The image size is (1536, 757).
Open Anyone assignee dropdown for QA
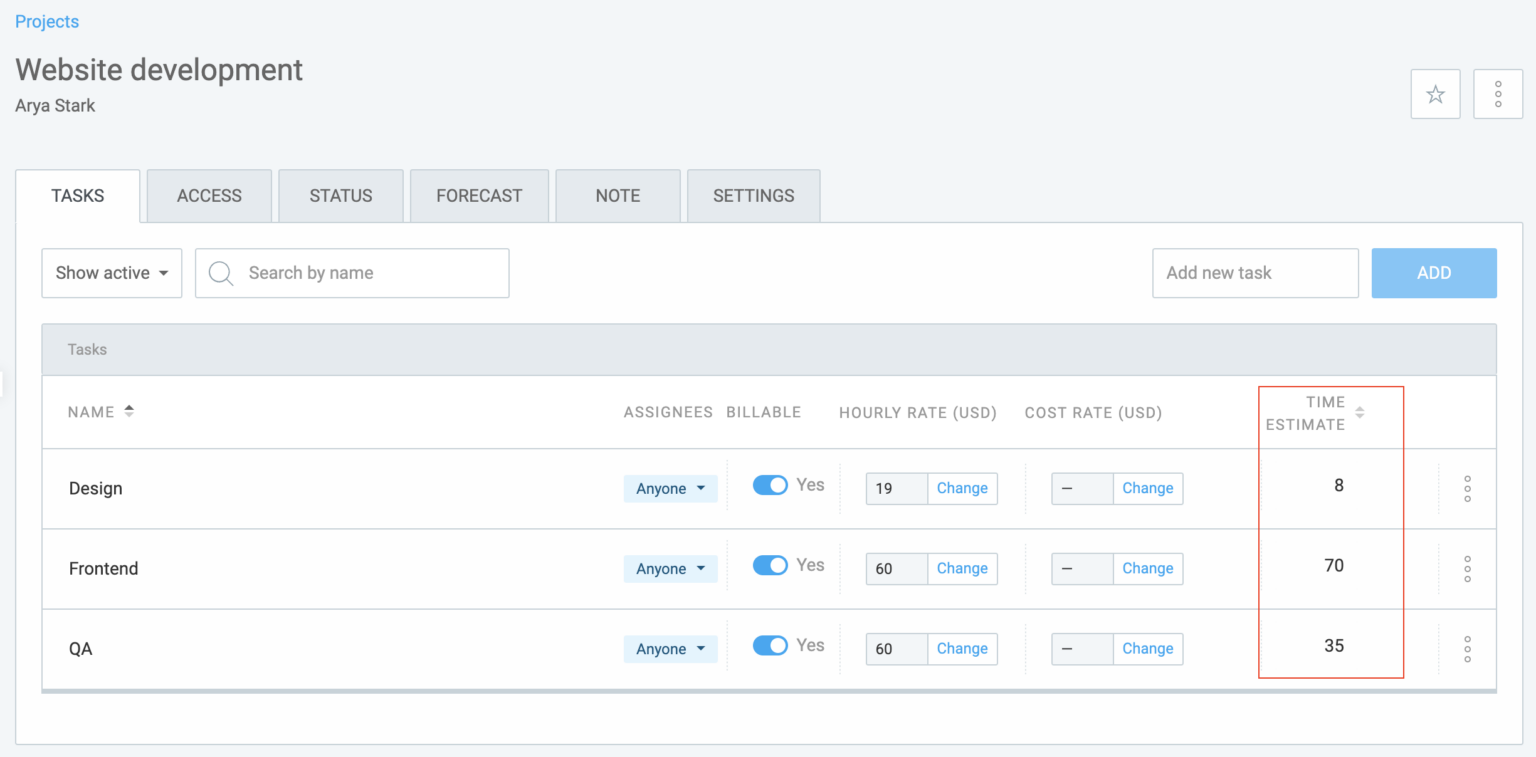pyautogui.click(x=670, y=649)
